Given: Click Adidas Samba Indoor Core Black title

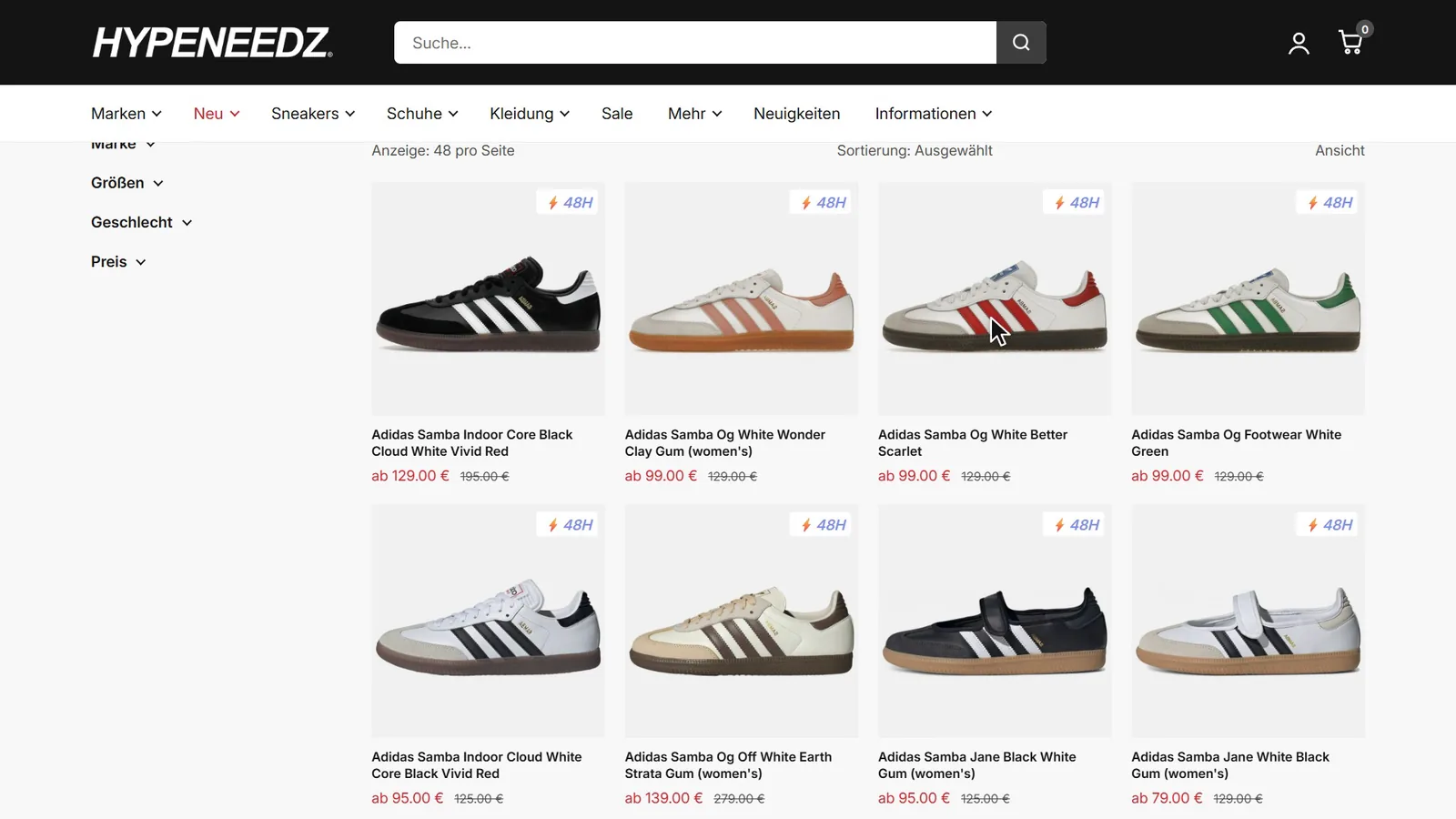Looking at the screenshot, I should coord(472,443).
